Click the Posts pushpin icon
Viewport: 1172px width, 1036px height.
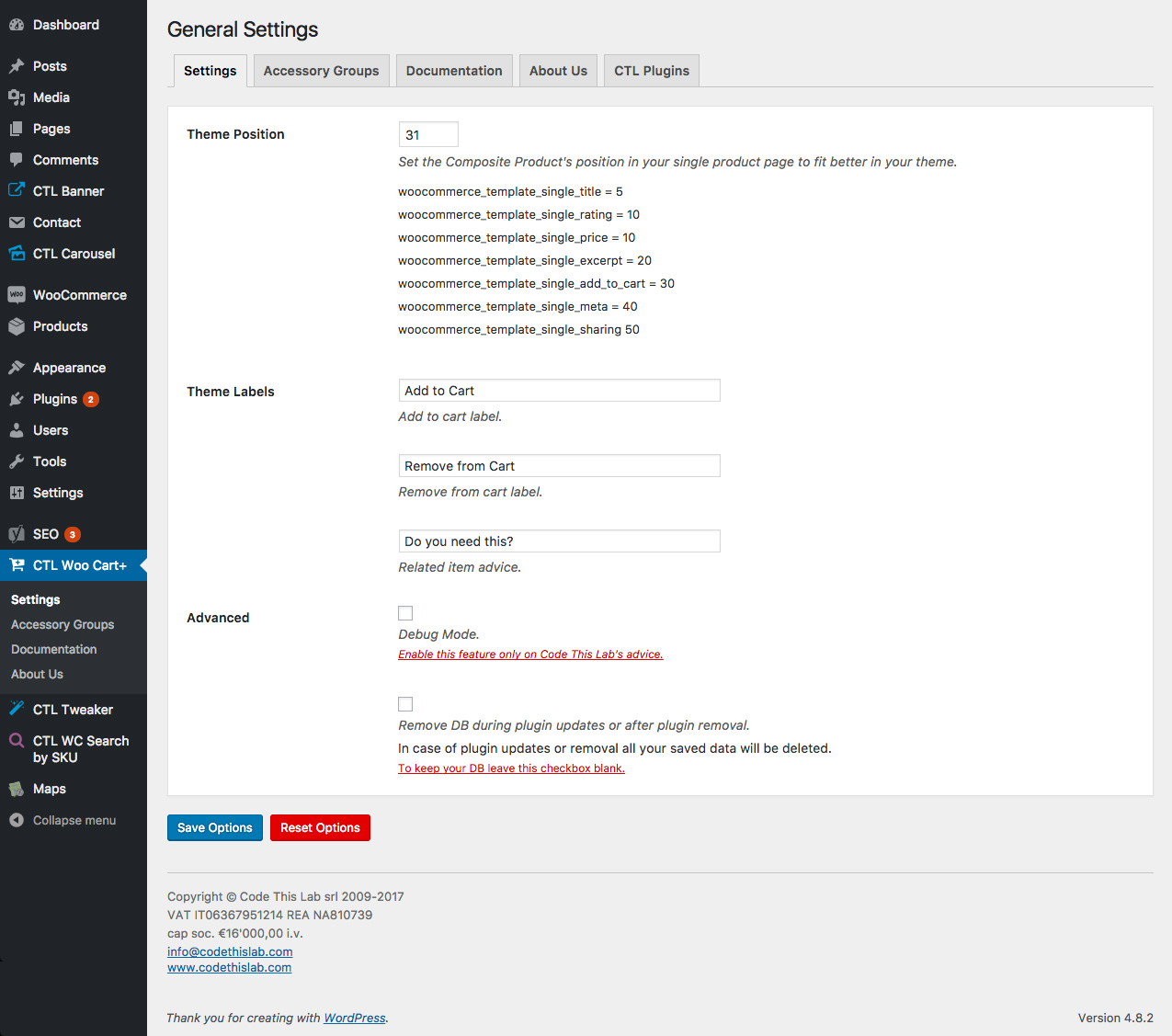pos(17,66)
